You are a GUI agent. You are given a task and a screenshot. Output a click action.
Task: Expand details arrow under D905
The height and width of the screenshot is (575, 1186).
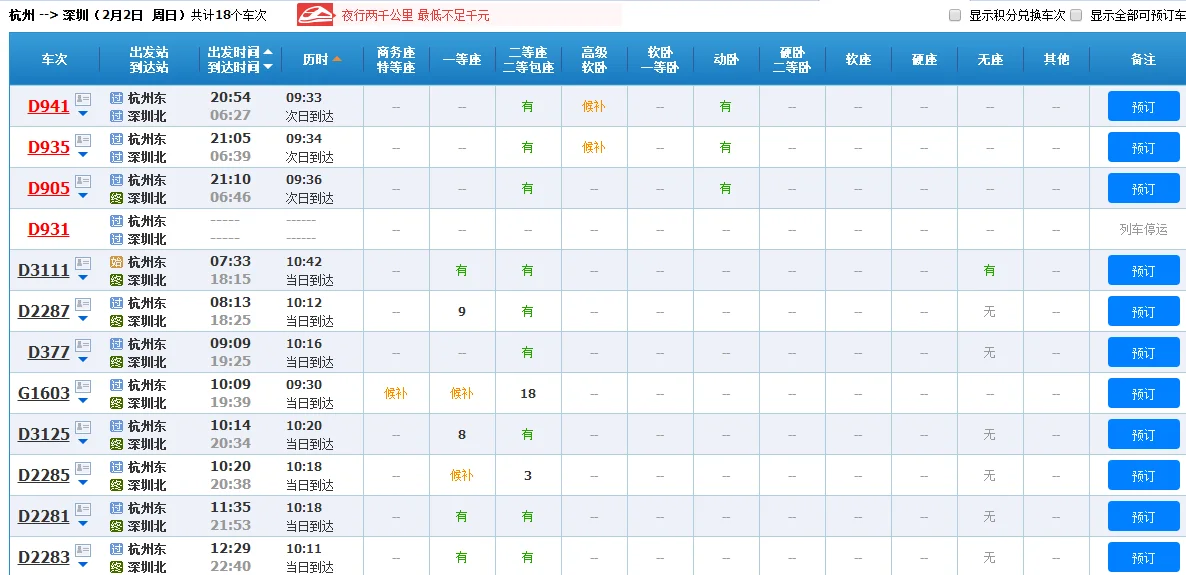82,195
